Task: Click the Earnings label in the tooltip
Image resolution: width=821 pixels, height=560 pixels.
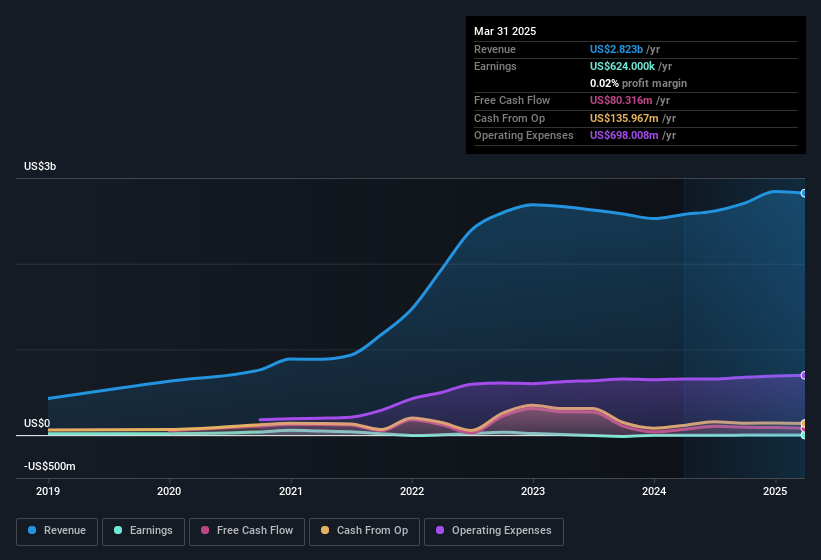Action: pos(495,66)
